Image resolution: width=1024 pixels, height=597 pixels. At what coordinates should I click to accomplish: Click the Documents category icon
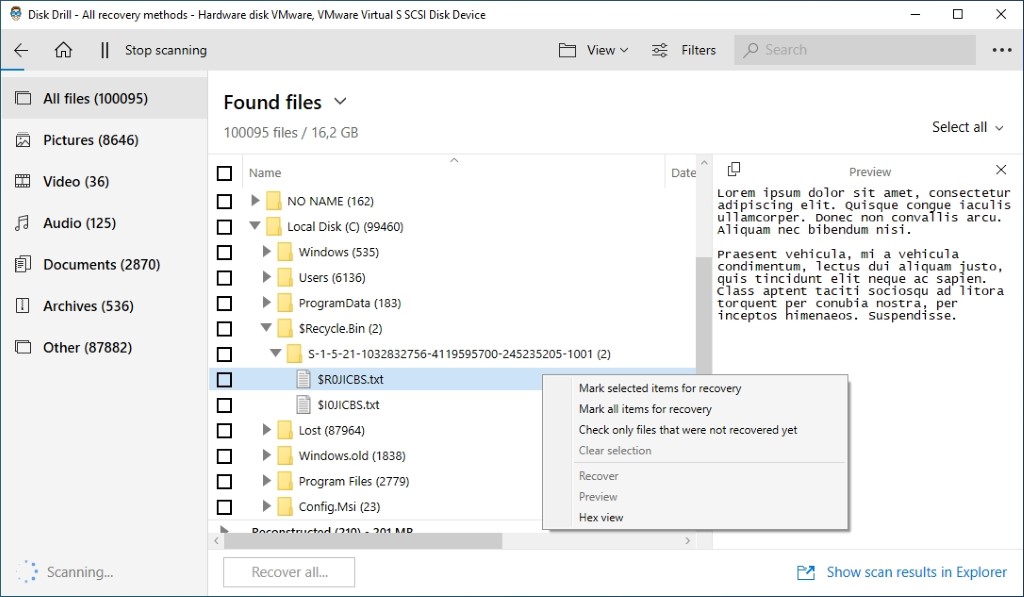(23, 265)
